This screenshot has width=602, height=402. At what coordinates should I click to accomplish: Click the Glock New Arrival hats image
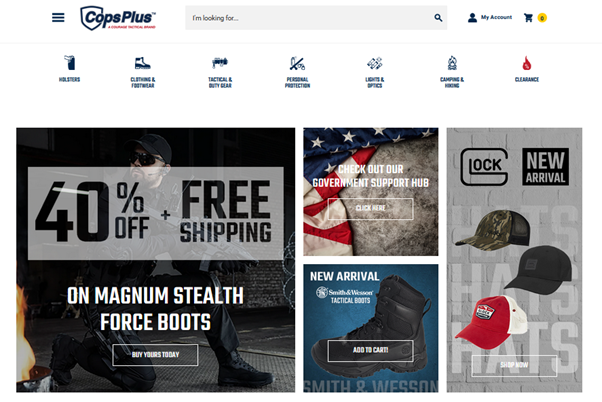coord(514,260)
